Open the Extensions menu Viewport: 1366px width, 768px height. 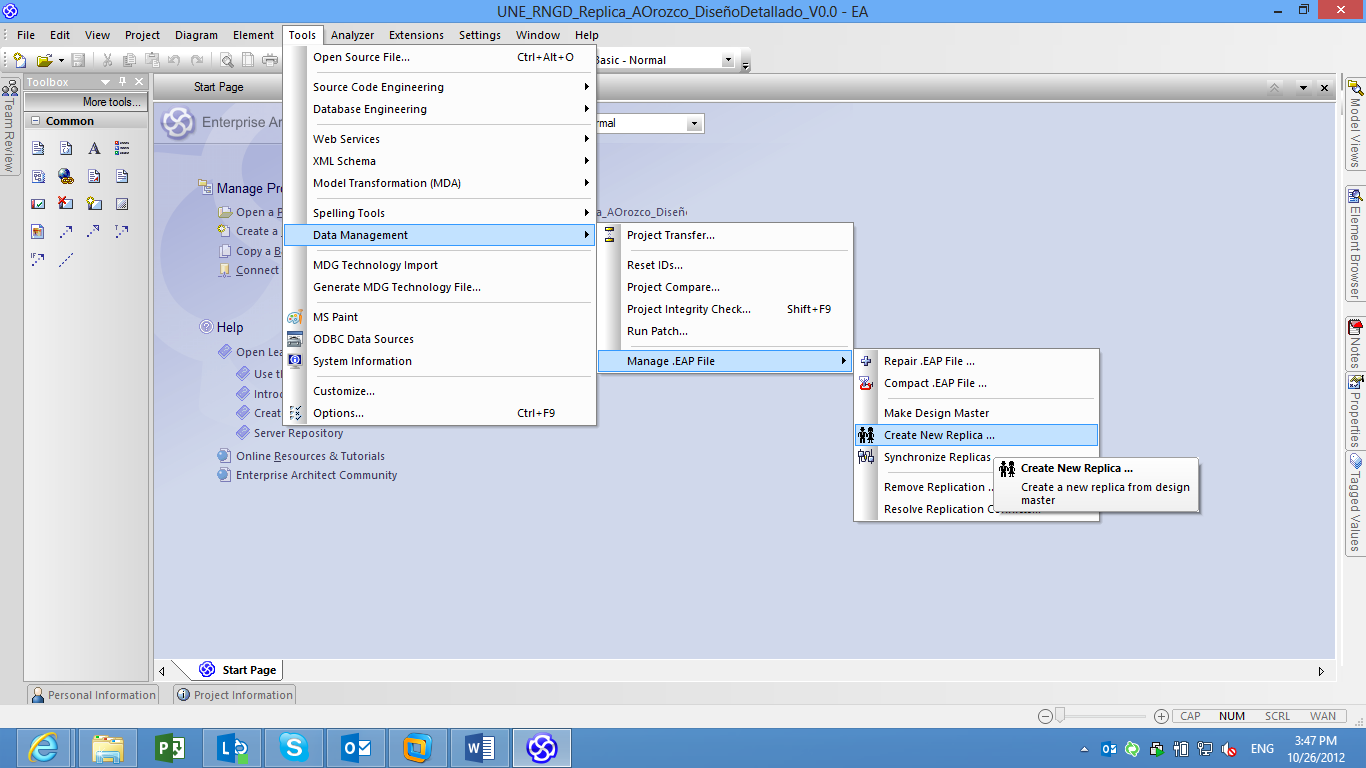click(416, 35)
